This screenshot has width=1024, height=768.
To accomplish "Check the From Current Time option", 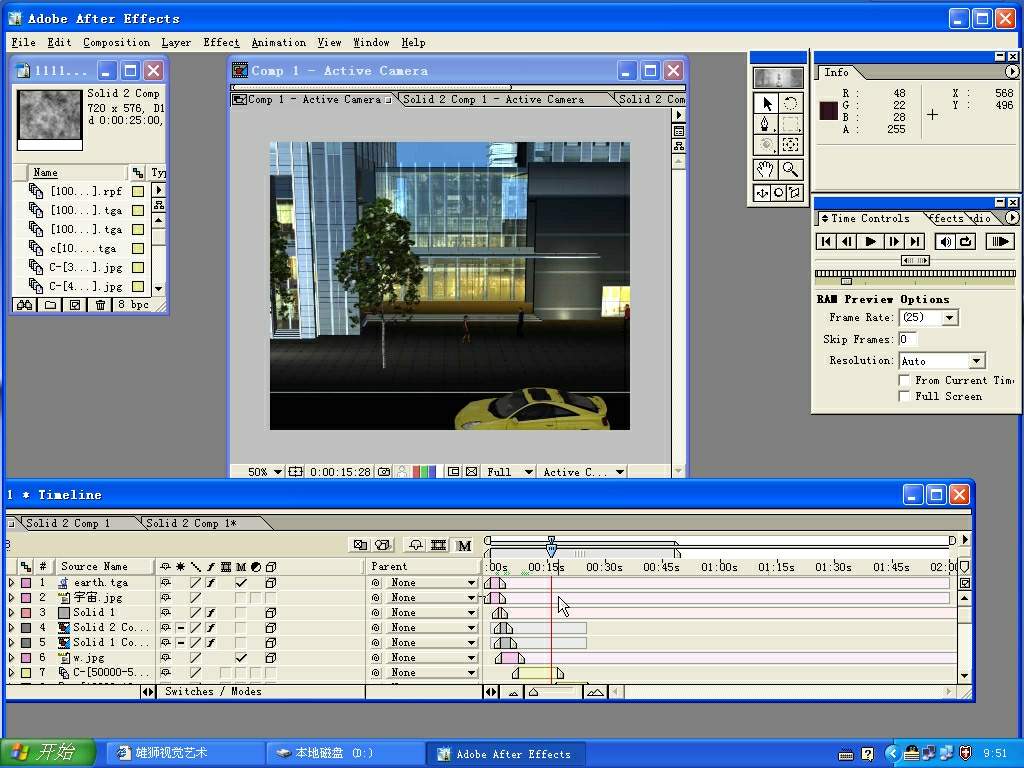I will point(904,380).
